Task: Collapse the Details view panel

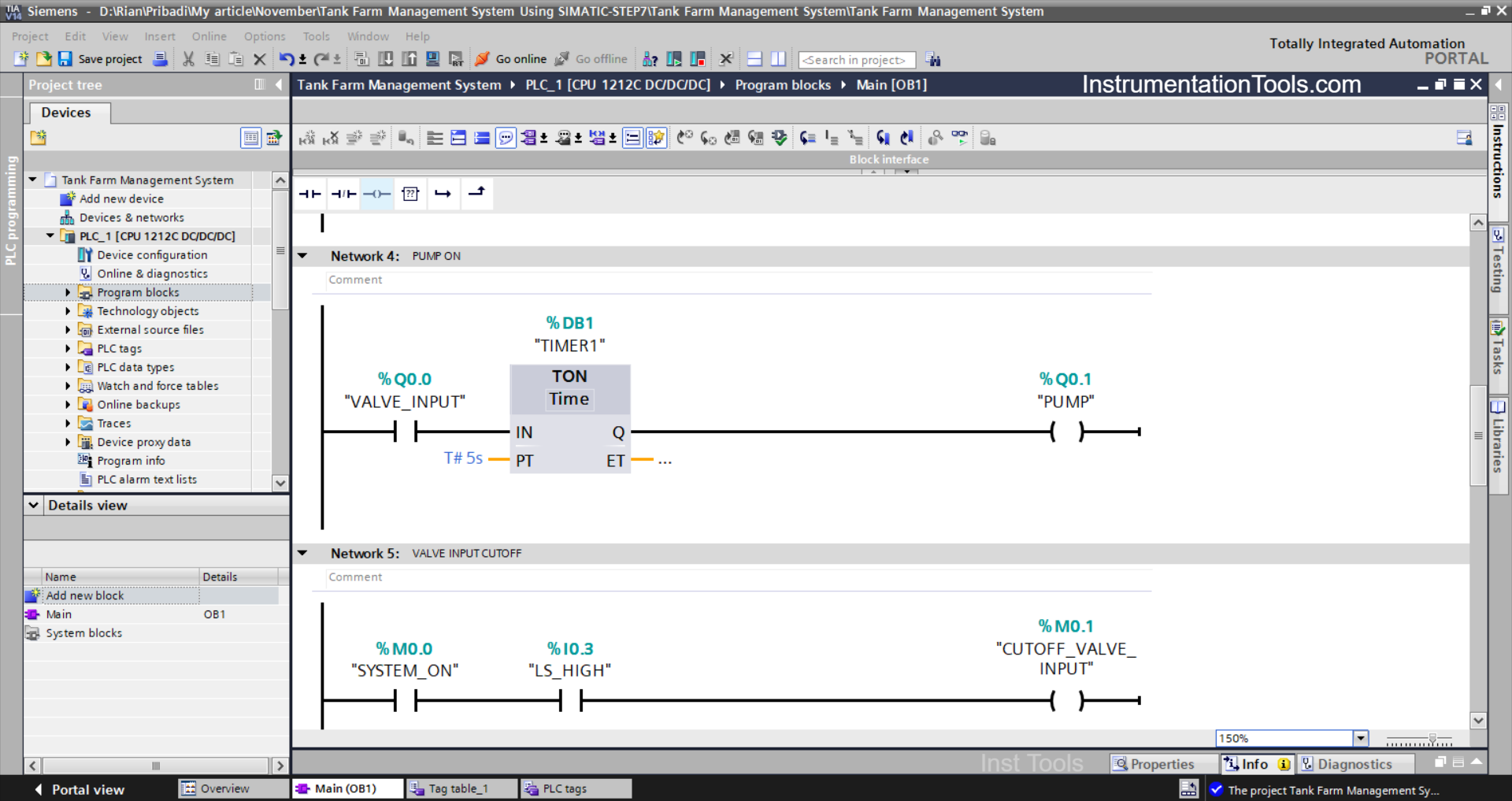Action: click(34, 506)
